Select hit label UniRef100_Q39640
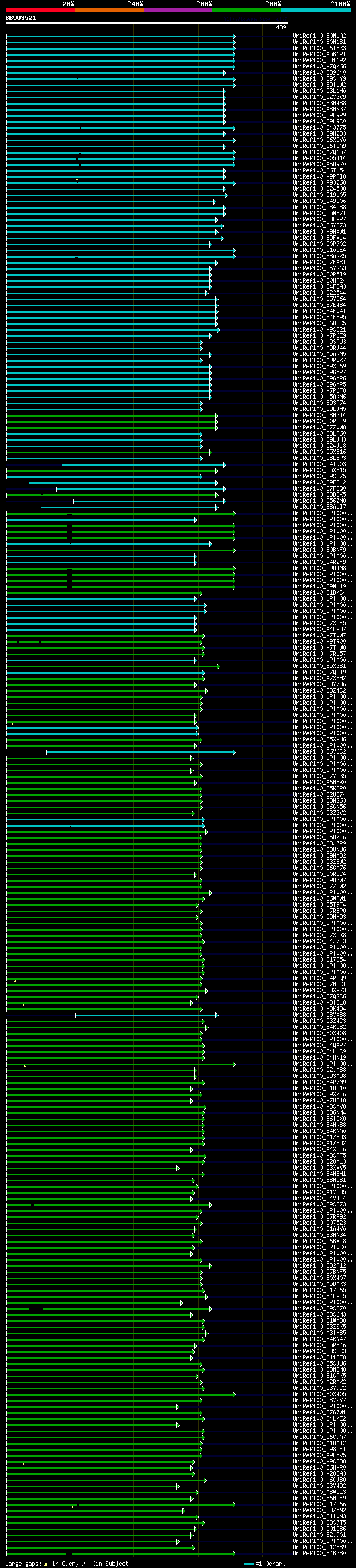Viewport: 356px width, 1568px height. coord(319,72)
